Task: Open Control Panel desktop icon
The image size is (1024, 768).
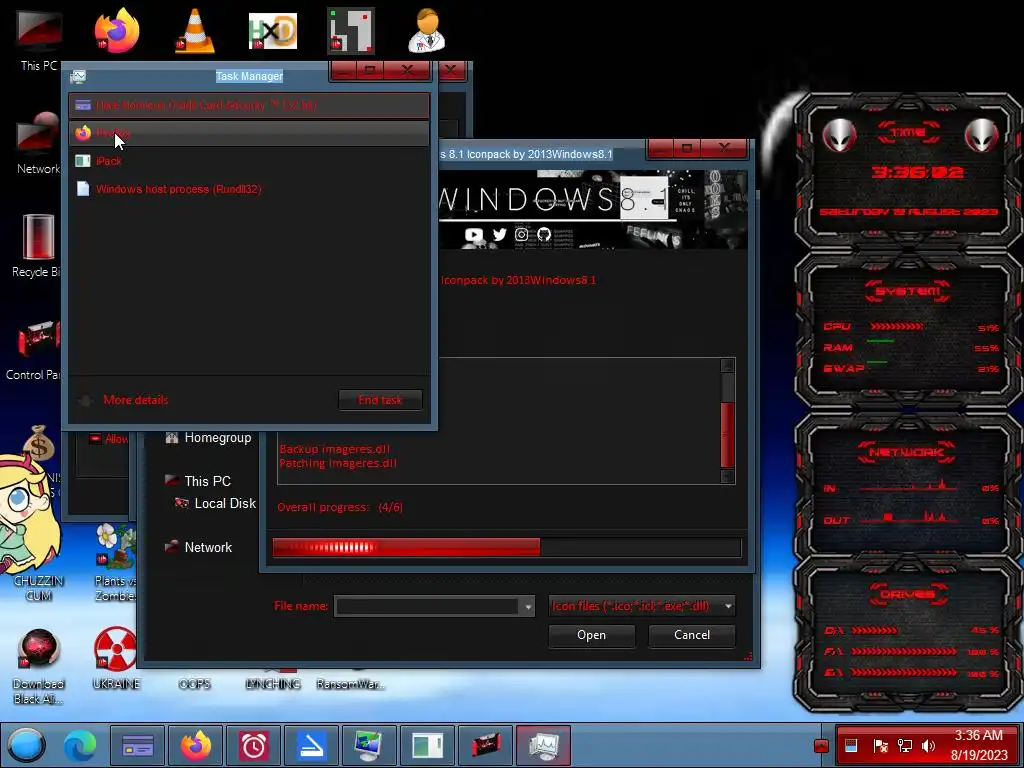Action: [x=33, y=349]
